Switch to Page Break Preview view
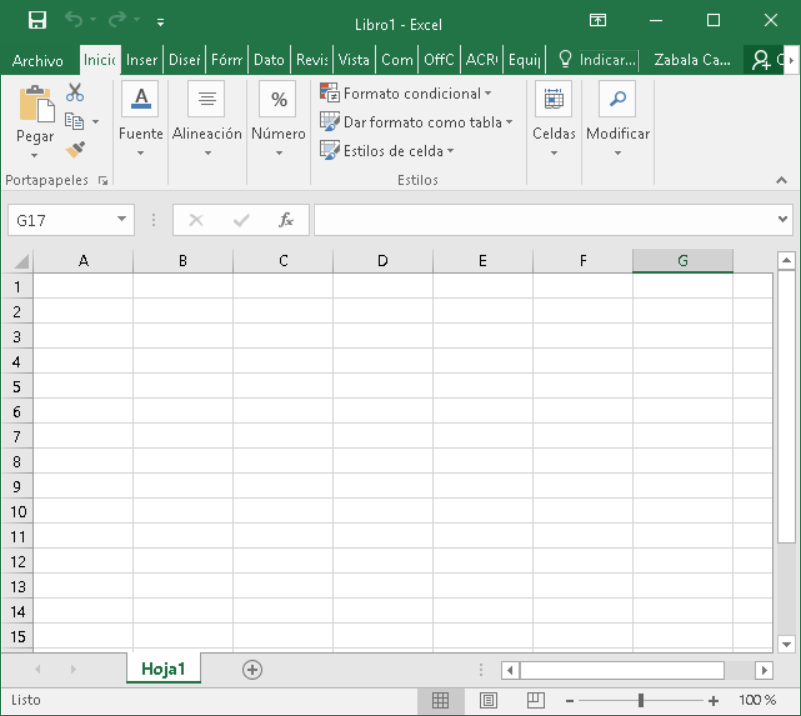The height and width of the screenshot is (716, 801). (536, 700)
